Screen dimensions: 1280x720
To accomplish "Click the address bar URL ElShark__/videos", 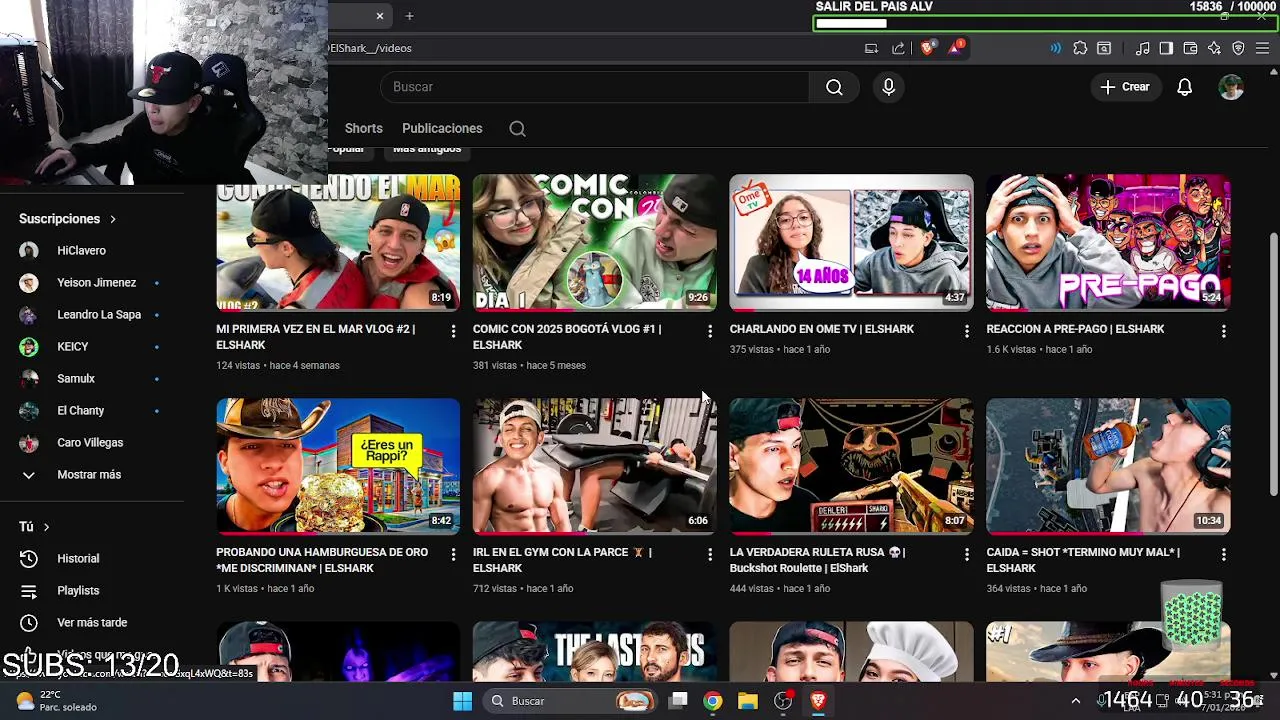I will tap(370, 48).
